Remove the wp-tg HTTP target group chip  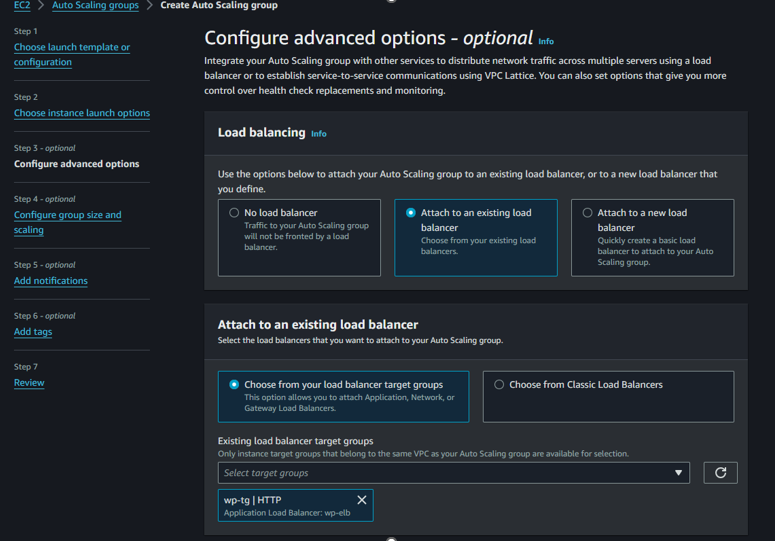tap(362, 500)
